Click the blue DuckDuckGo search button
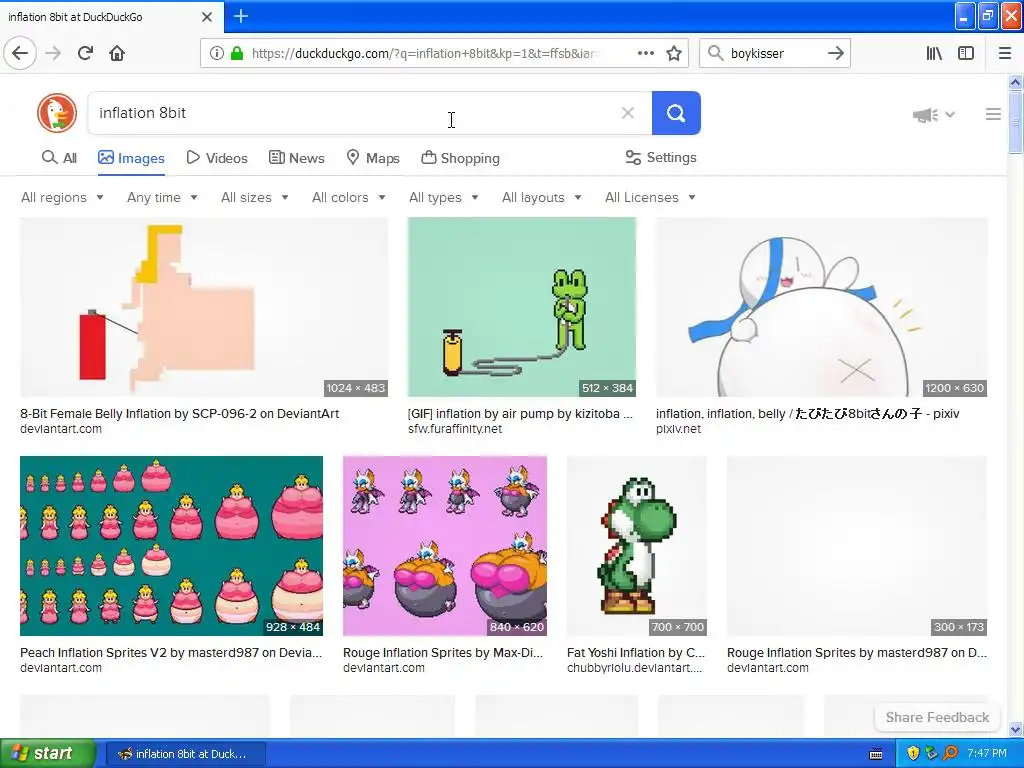1024x768 pixels. [676, 113]
